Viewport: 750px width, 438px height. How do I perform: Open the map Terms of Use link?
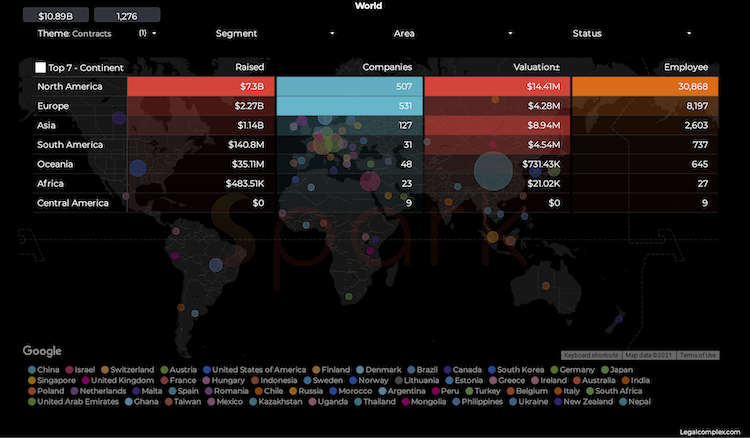(698, 355)
